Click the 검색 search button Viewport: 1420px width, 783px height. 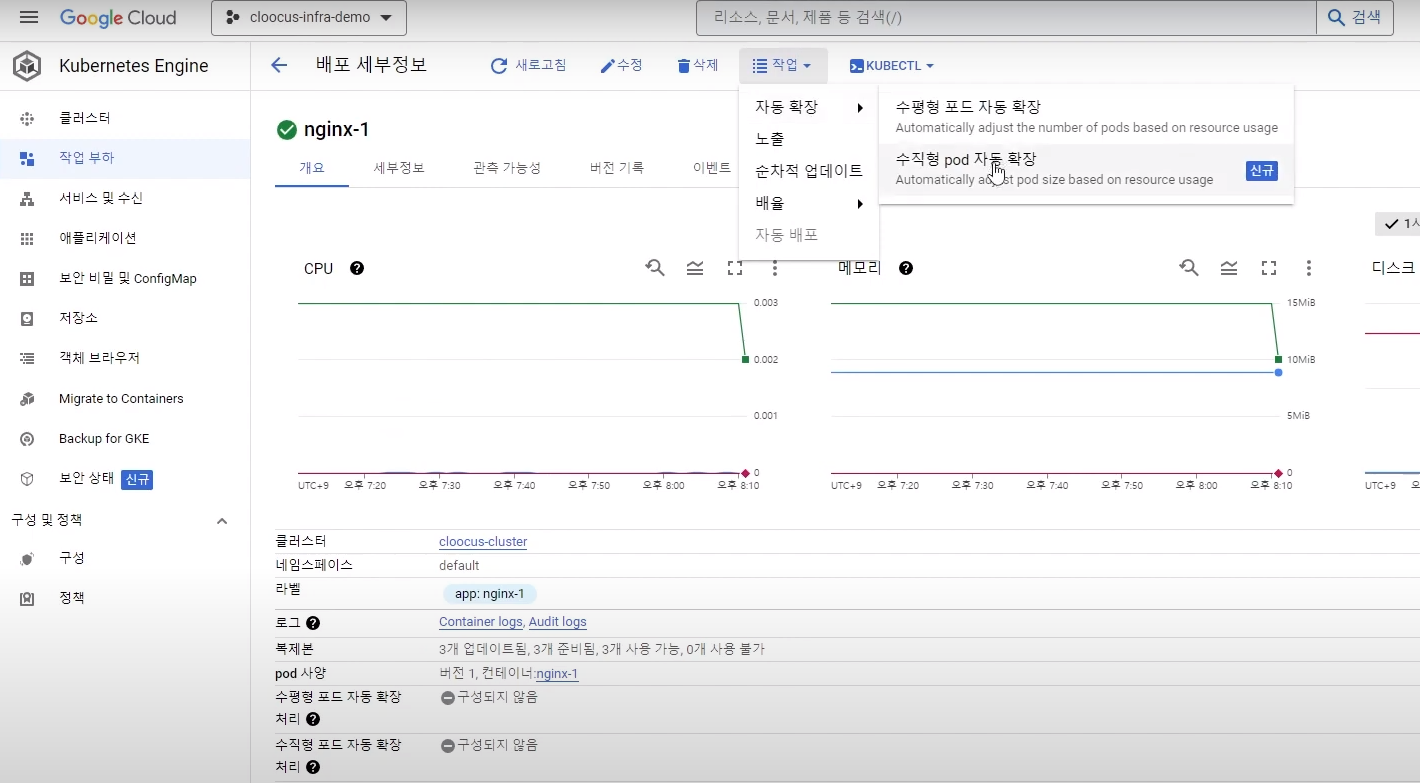click(1355, 18)
